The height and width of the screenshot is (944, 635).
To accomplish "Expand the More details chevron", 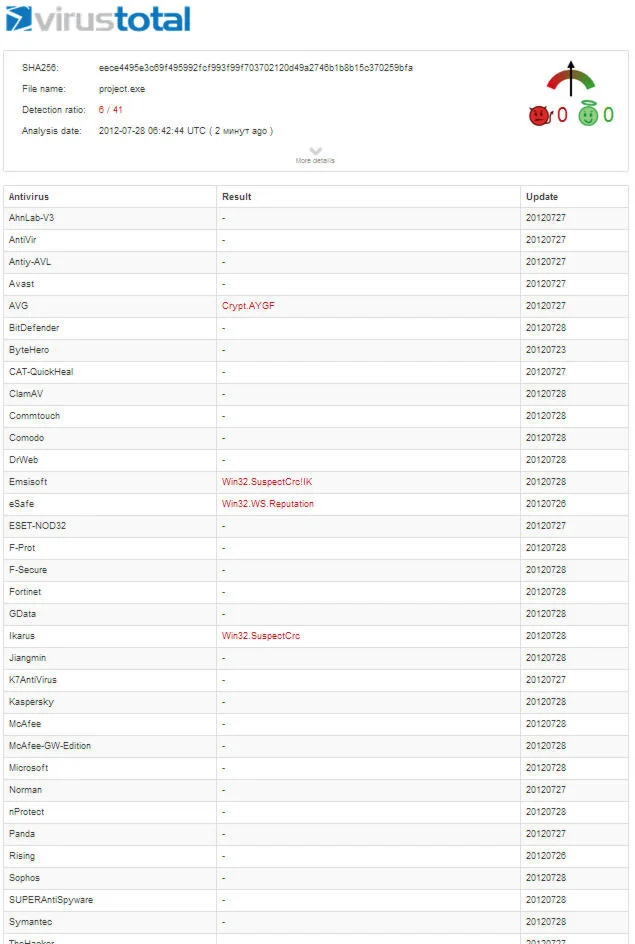I will tap(316, 151).
